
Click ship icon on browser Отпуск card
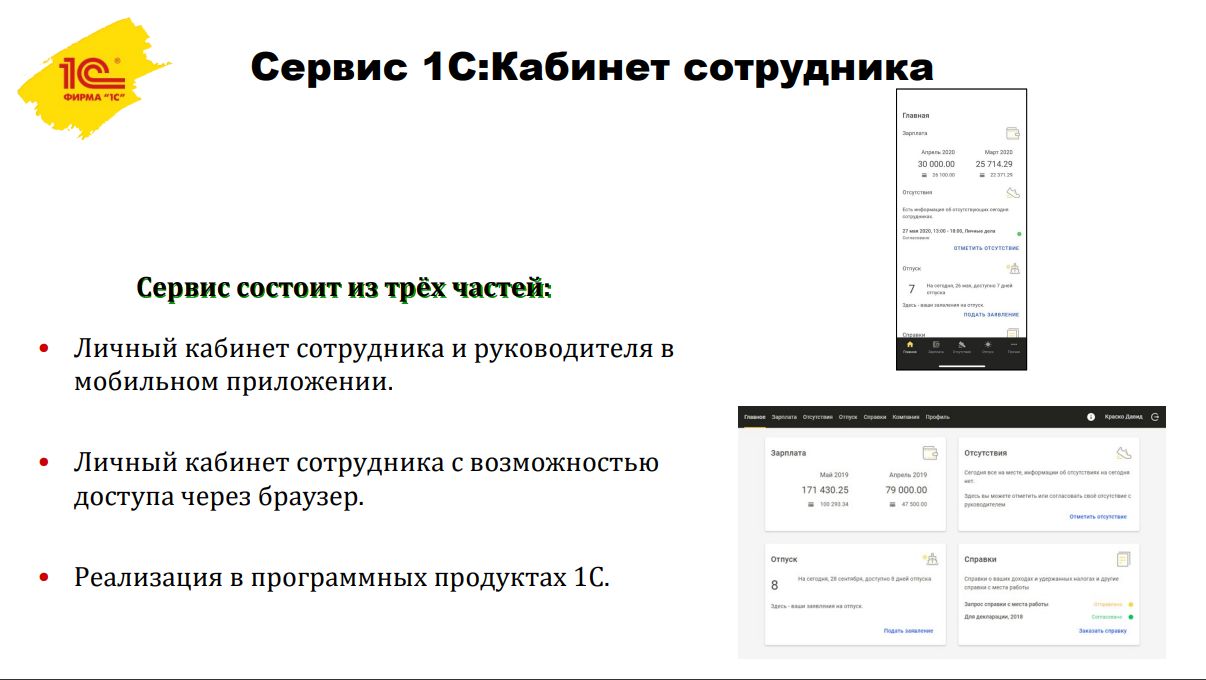[929, 559]
